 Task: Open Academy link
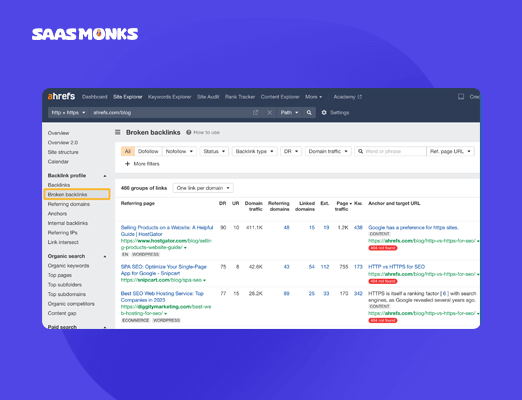[x=348, y=97]
